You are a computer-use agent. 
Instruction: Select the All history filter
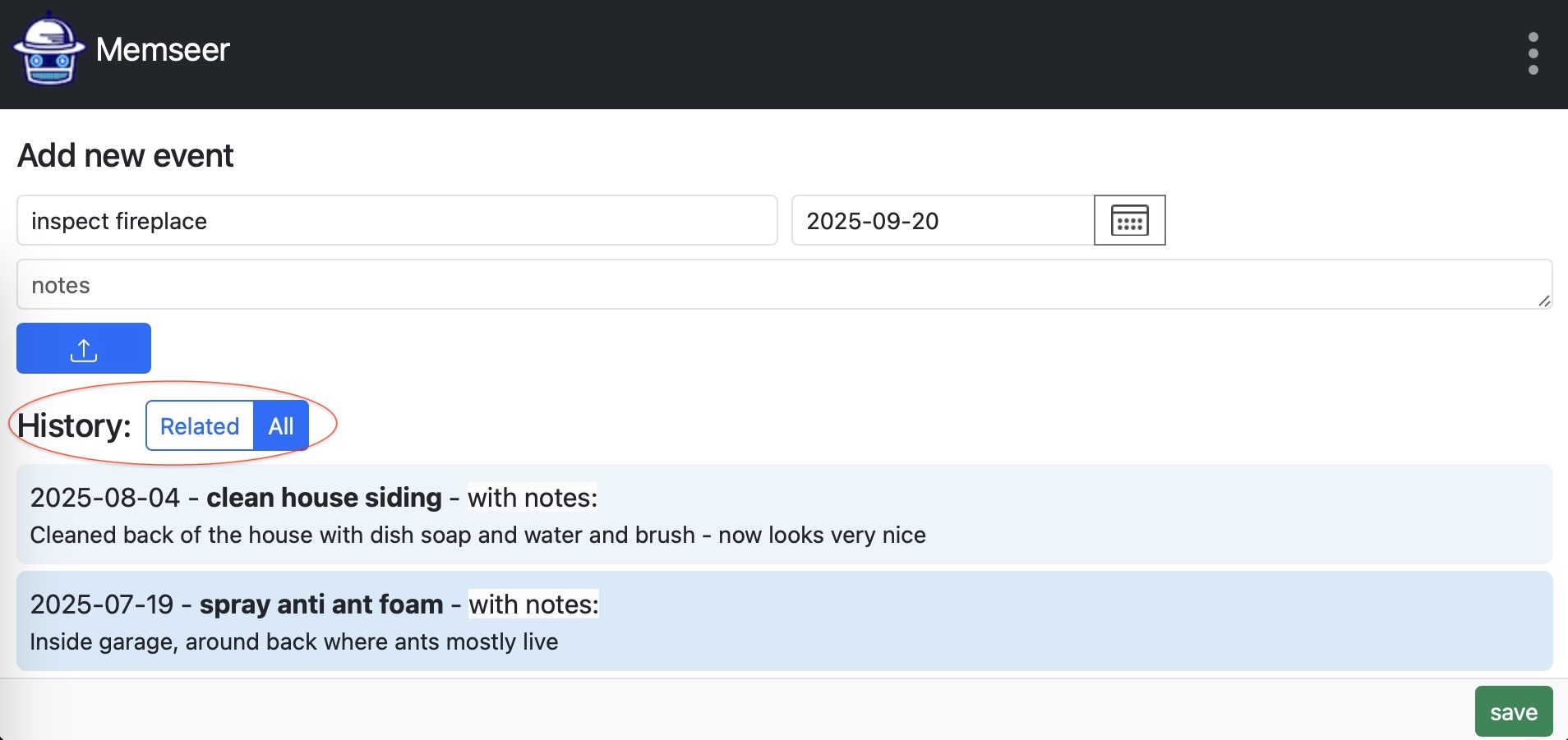[281, 426]
